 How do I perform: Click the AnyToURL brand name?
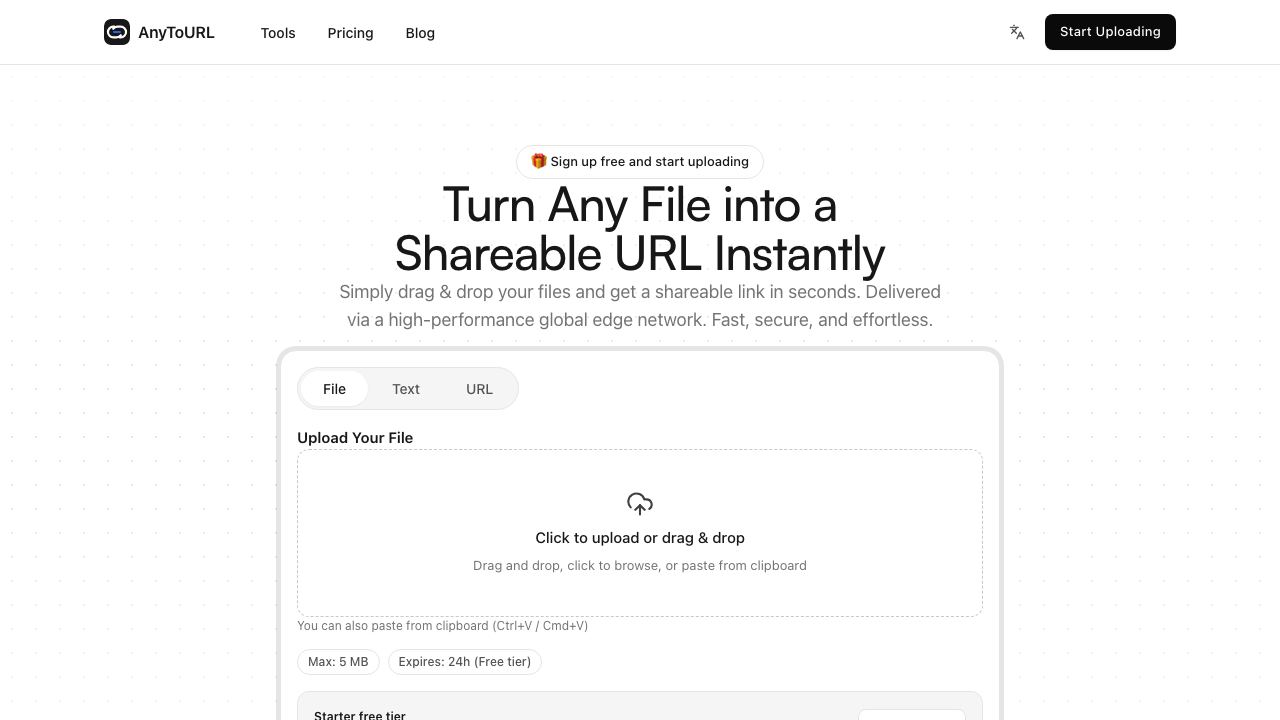[176, 32]
